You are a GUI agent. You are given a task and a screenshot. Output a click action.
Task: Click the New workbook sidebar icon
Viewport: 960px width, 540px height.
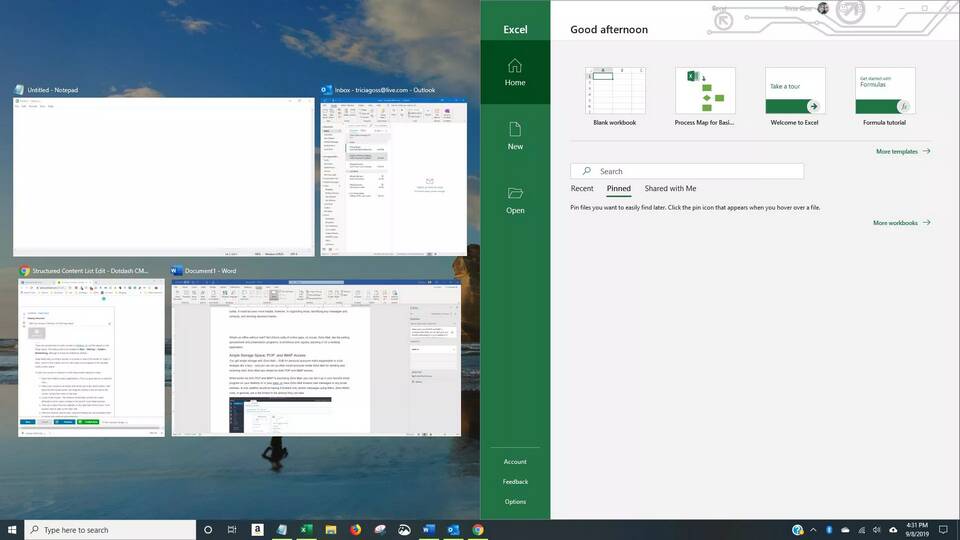pos(515,135)
